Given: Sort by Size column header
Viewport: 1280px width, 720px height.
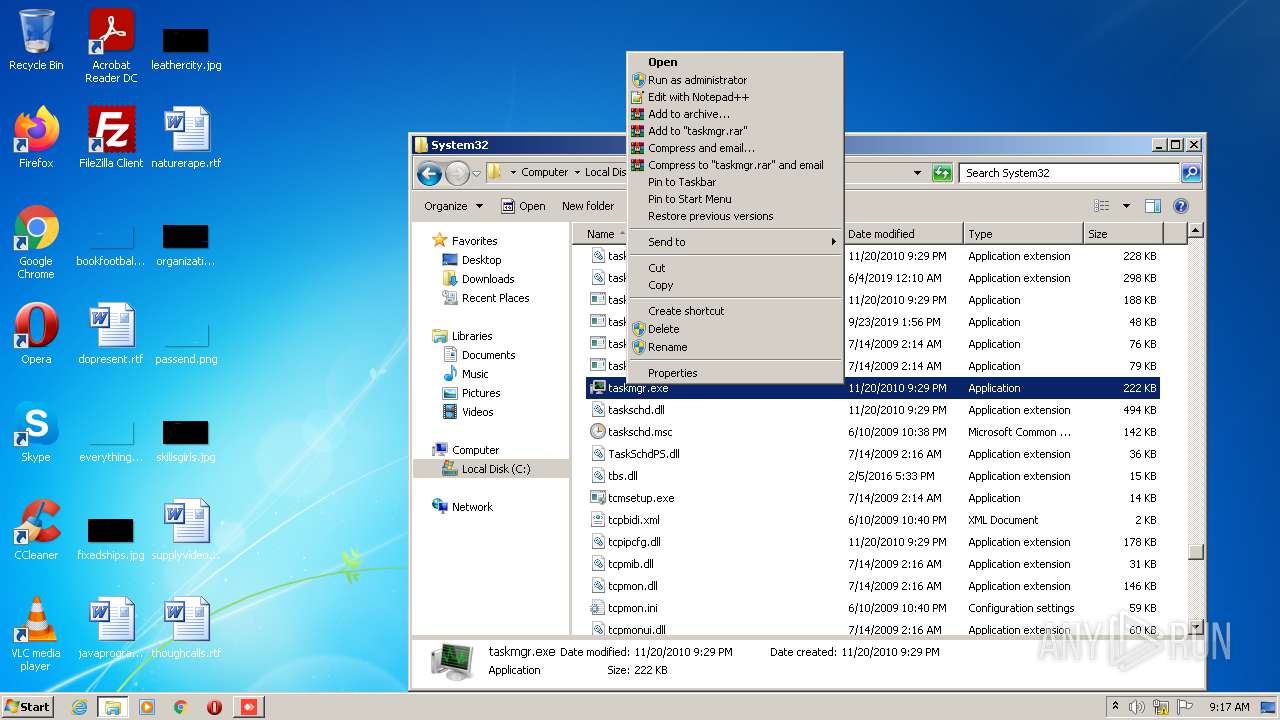Looking at the screenshot, I should (x=1123, y=234).
